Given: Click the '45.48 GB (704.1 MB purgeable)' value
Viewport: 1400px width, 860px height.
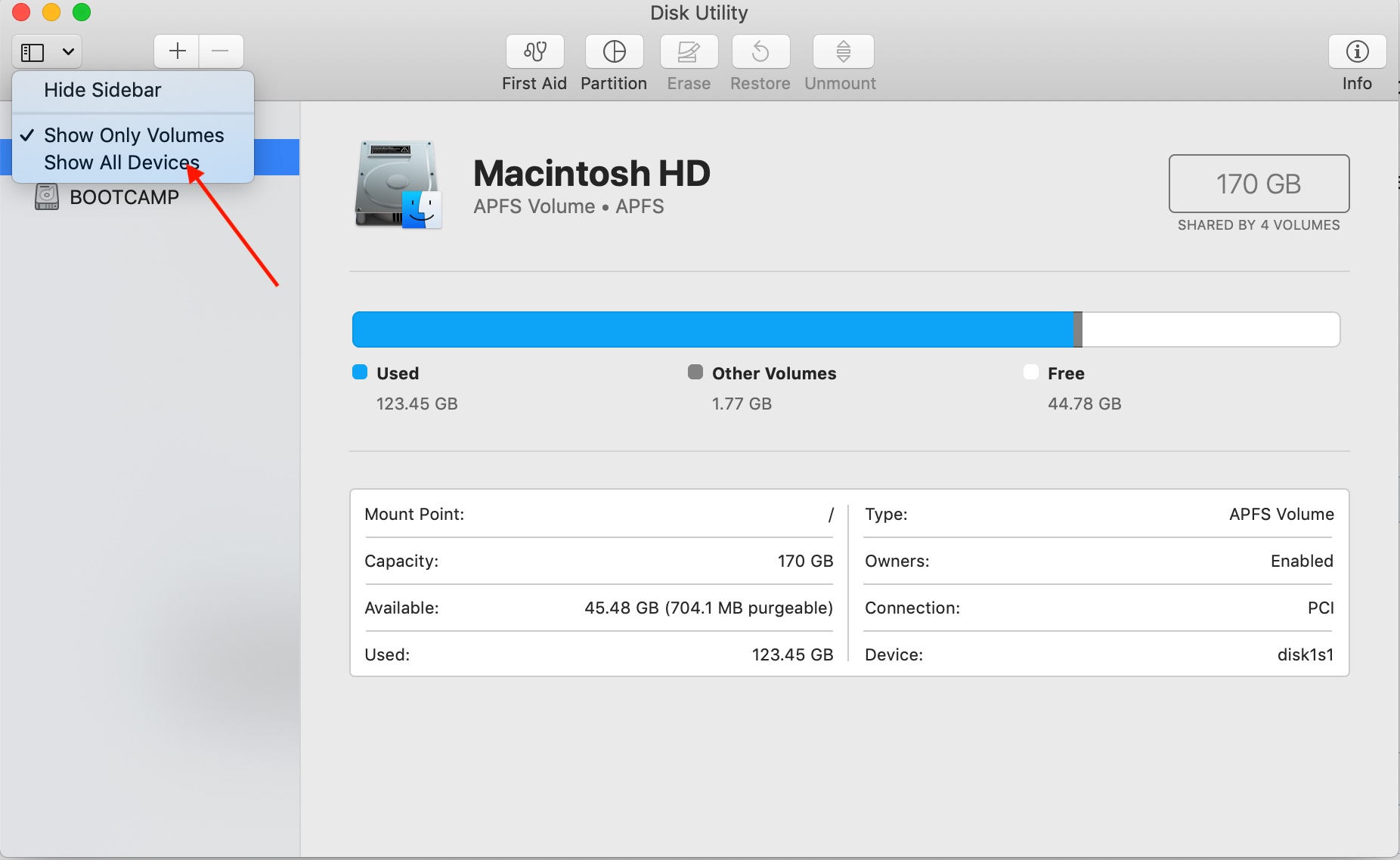Looking at the screenshot, I should [708, 608].
